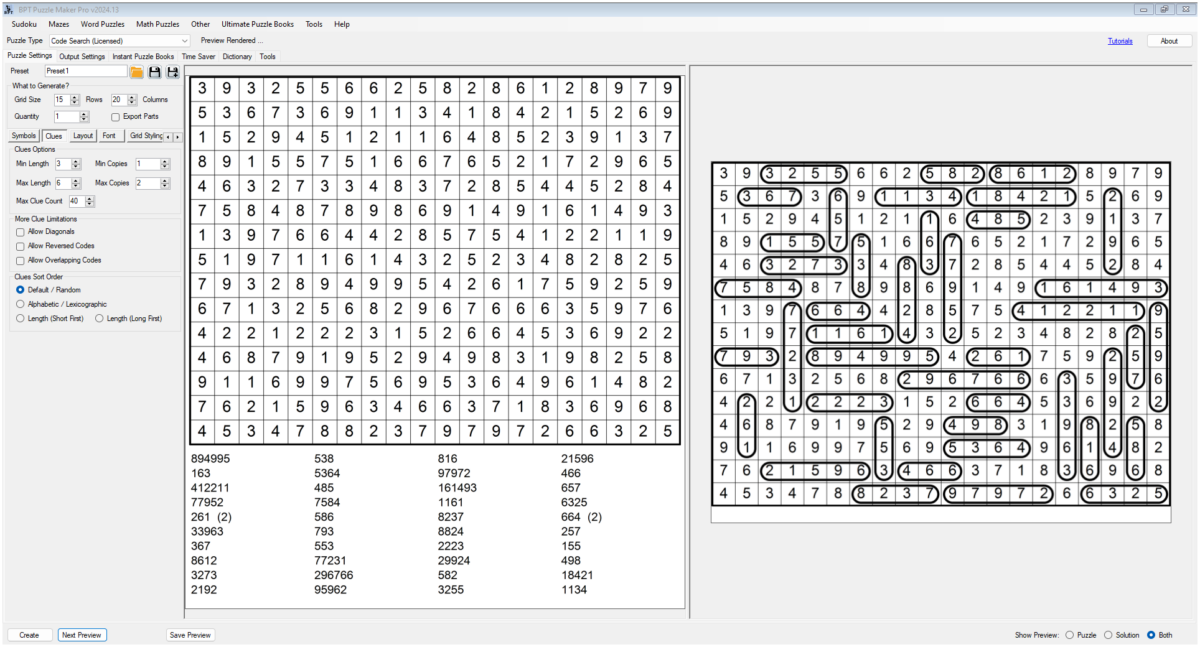The image size is (1200, 647).
Task: Click the About button
Action: point(1169,41)
